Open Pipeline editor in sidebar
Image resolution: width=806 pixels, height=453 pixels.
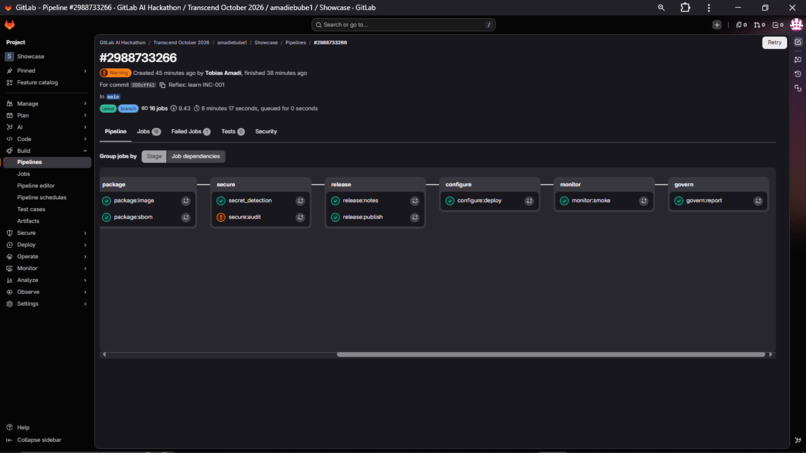point(36,186)
